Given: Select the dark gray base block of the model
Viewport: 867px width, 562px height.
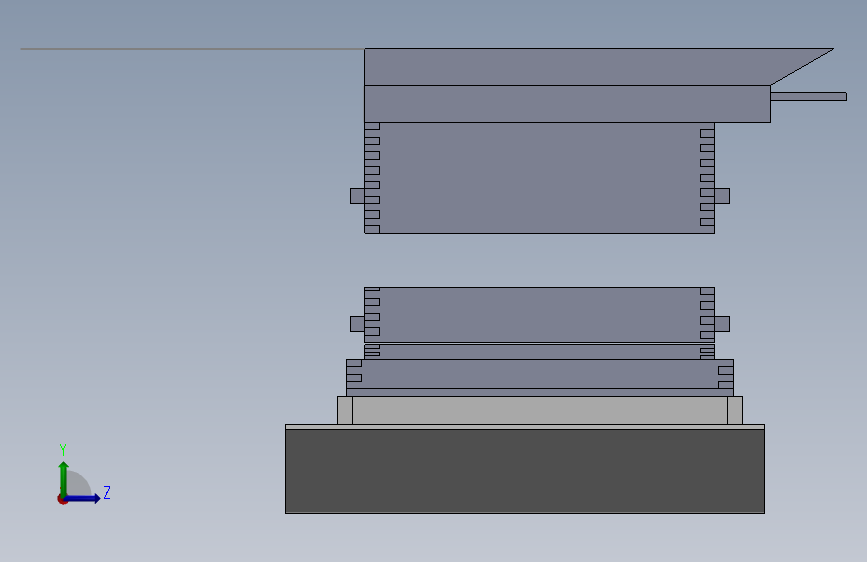Looking at the screenshot, I should pyautogui.click(x=525, y=471).
